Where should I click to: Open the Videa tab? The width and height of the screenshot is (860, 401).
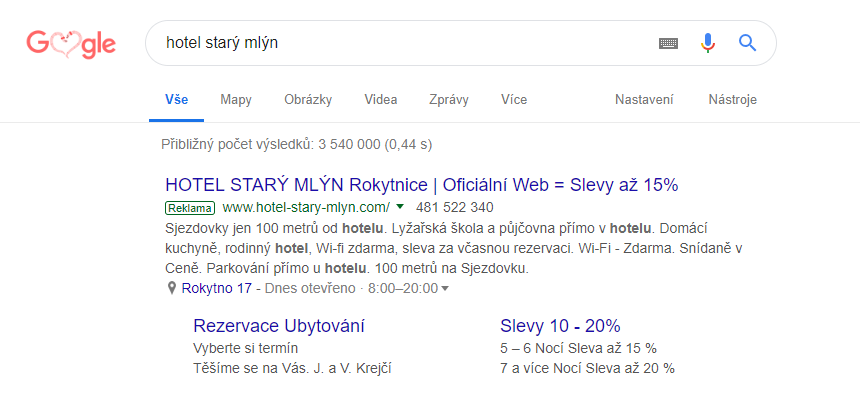tap(381, 100)
